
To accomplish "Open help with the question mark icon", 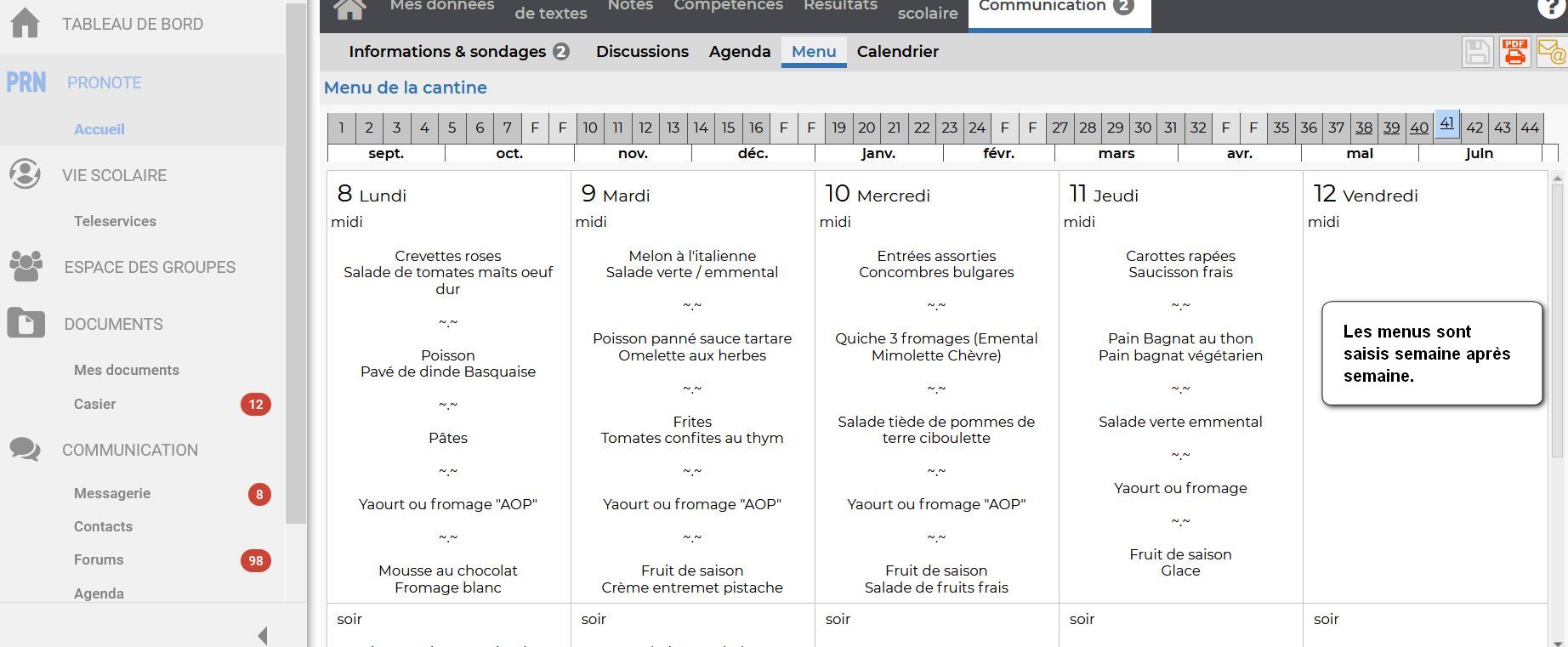I will coord(1552,8).
